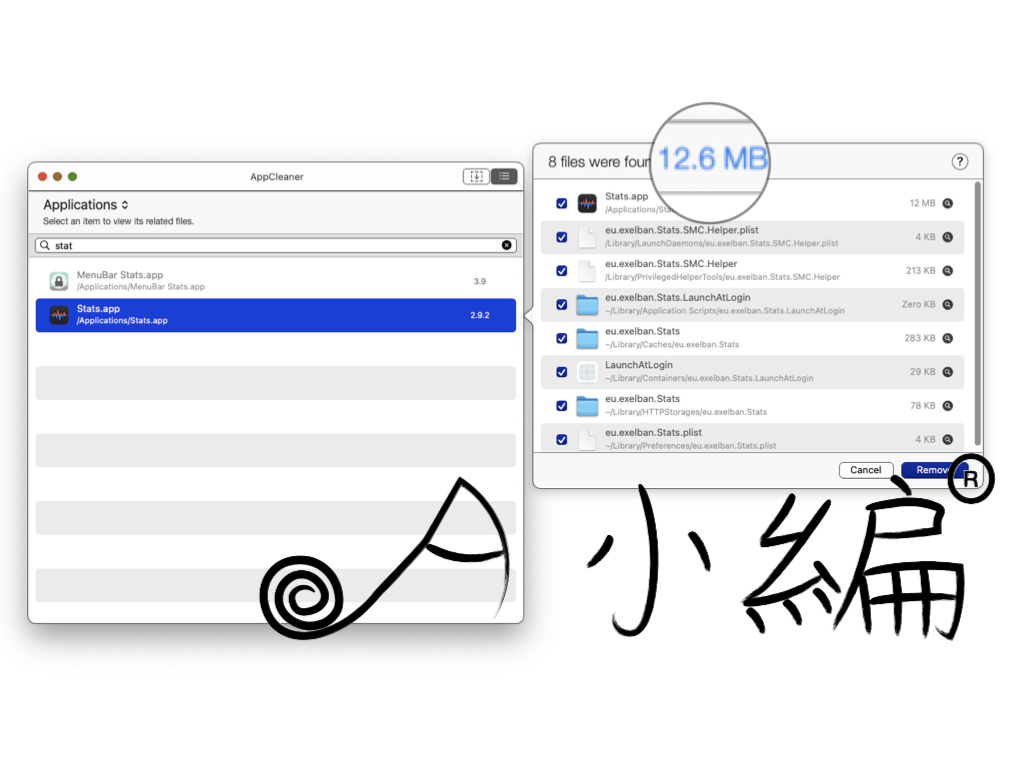Reveal the 213 KB SMC.Helper file in Finder
This screenshot has height=768, width=1024.
[x=948, y=270]
